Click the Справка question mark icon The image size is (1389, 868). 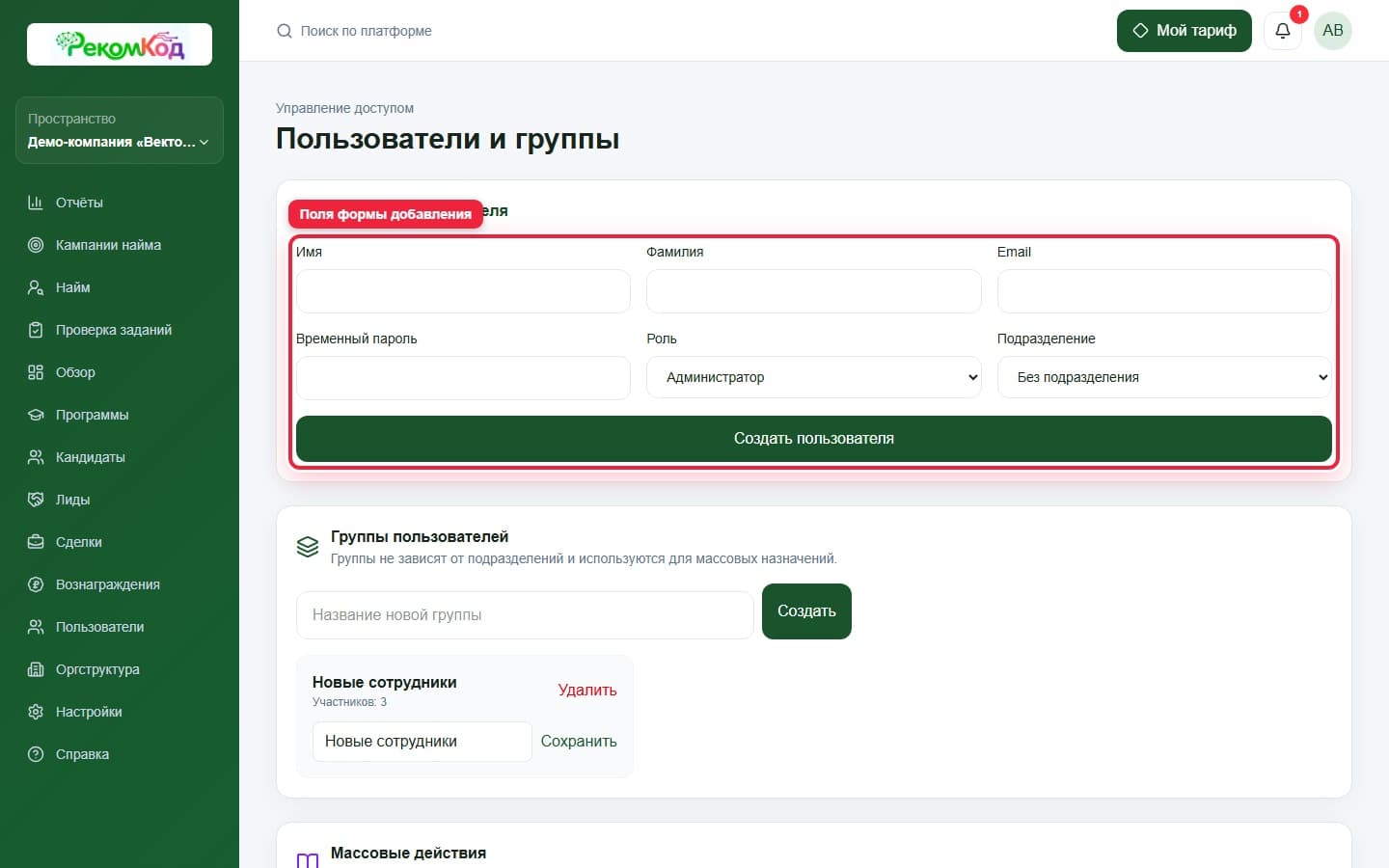[x=36, y=754]
